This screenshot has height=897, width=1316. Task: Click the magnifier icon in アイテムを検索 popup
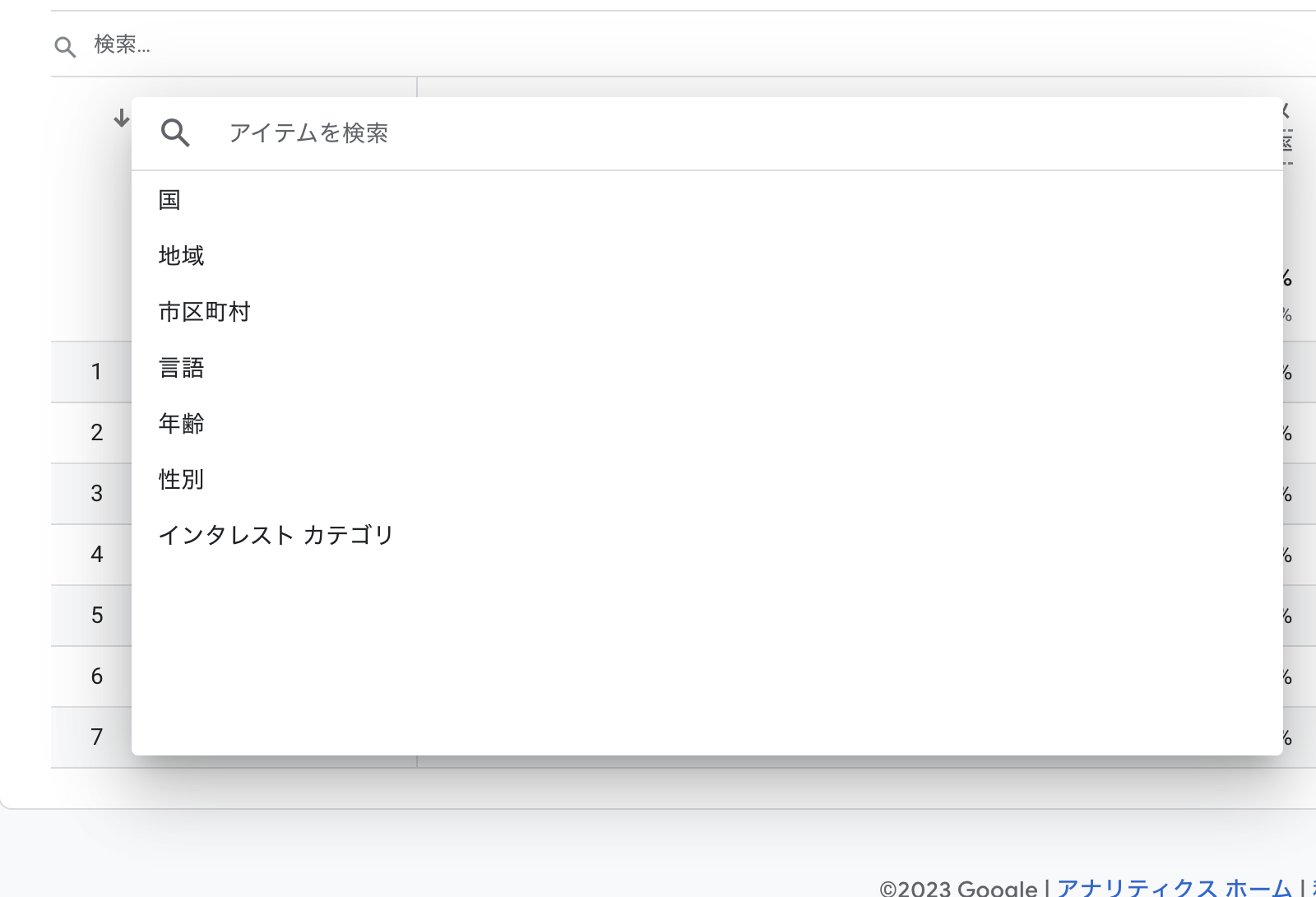(x=176, y=132)
